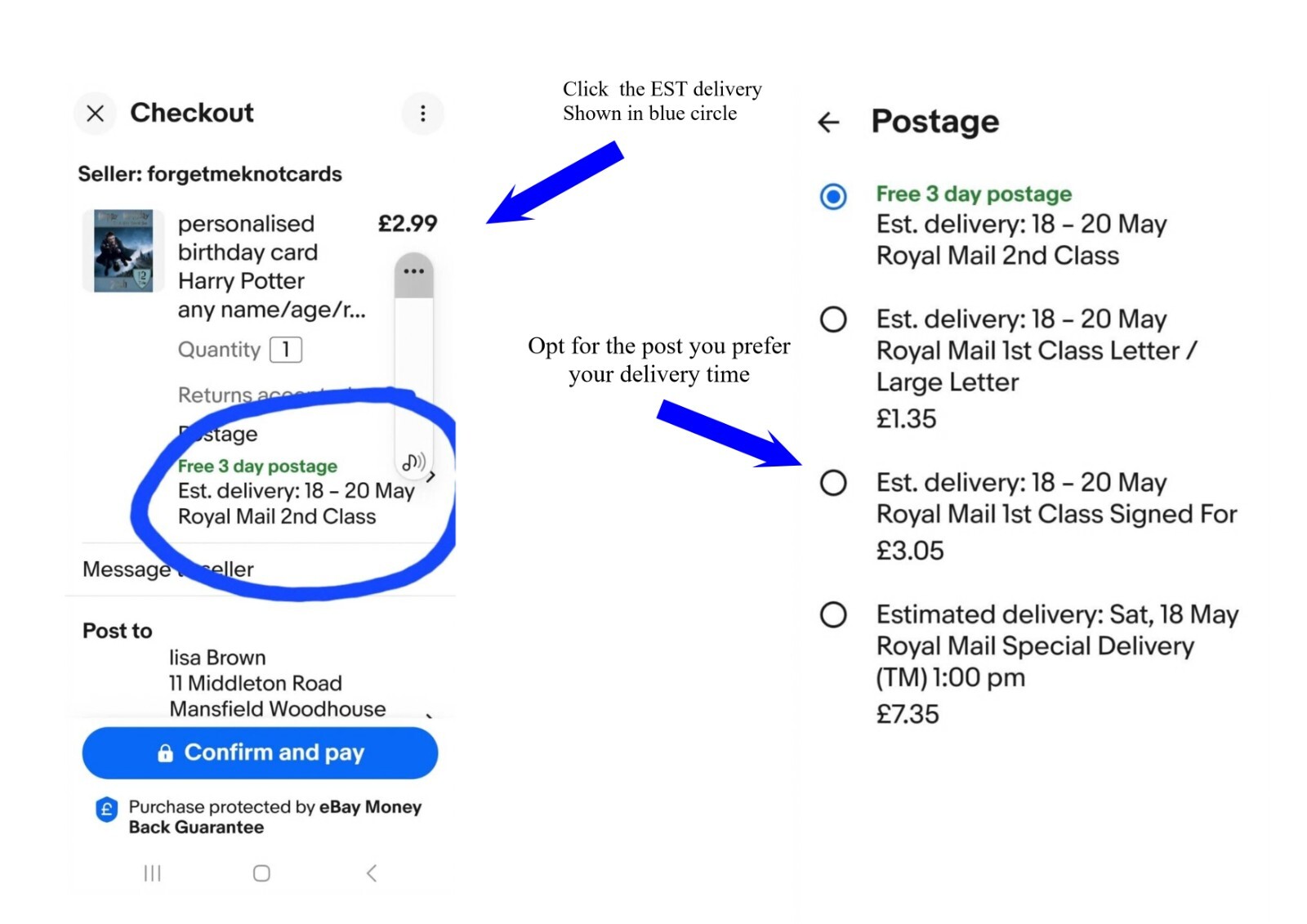1307x924 pixels.
Task: Open the Harry Potter card thumbnail
Action: click(123, 252)
